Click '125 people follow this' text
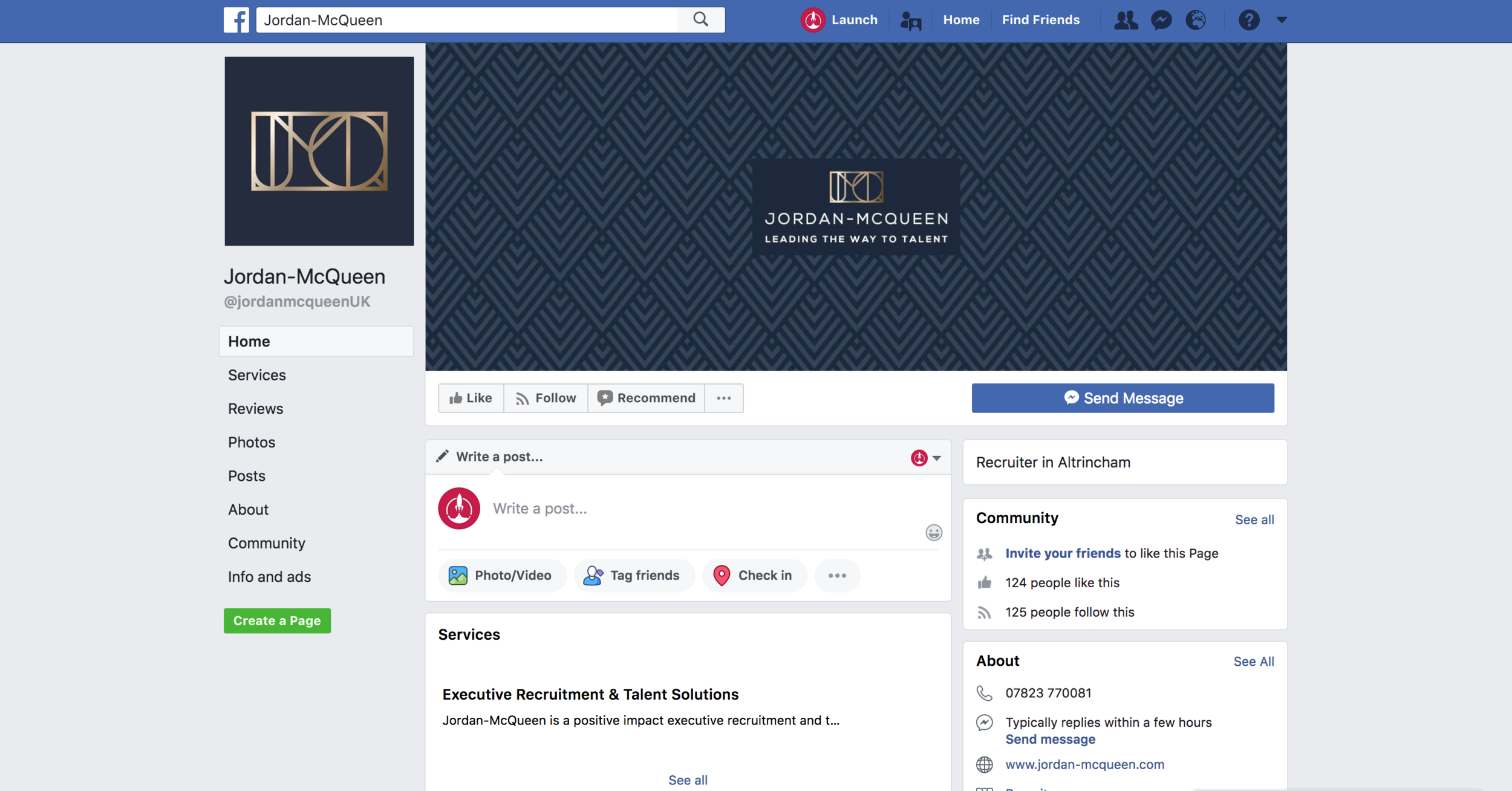1512x791 pixels. (1070, 612)
